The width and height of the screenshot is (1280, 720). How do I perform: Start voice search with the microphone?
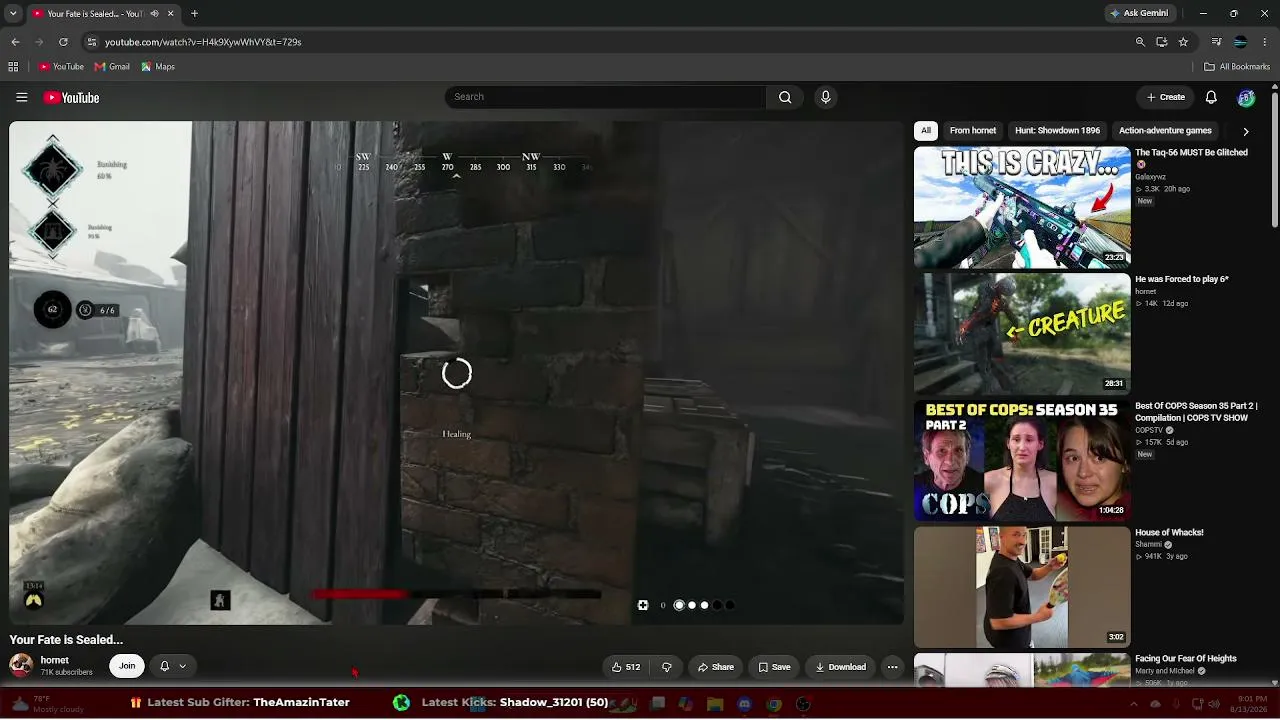(x=825, y=97)
